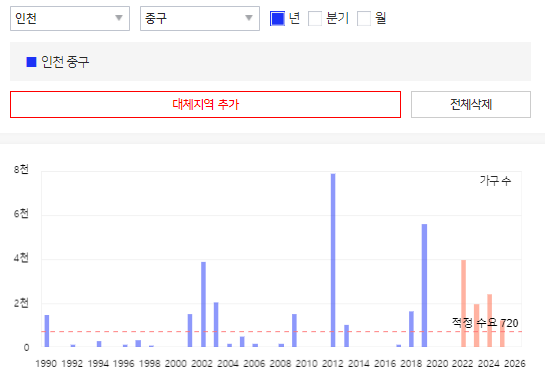547x377 pixels.
Task: Click the 1990 blue bar
Action: (x=47, y=331)
